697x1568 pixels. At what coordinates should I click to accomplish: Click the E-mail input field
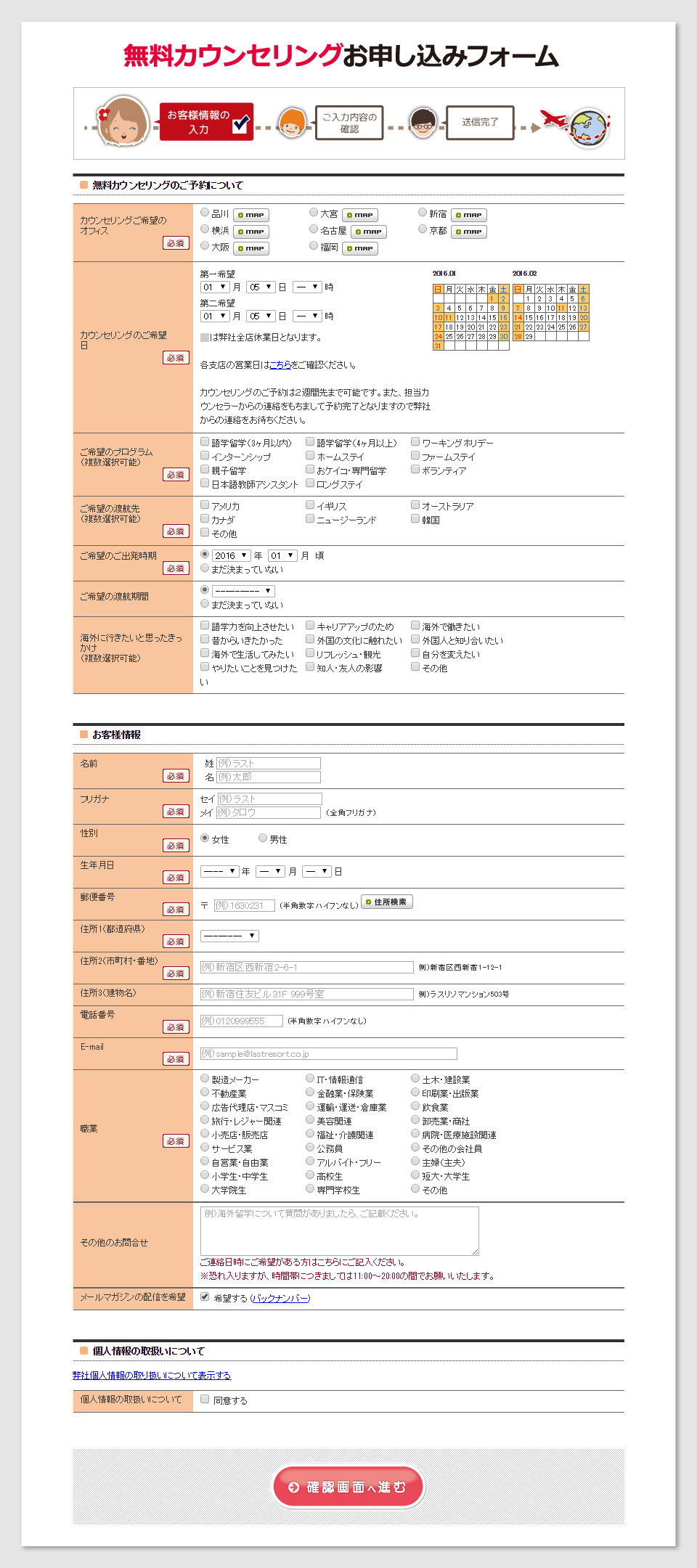(329, 1053)
